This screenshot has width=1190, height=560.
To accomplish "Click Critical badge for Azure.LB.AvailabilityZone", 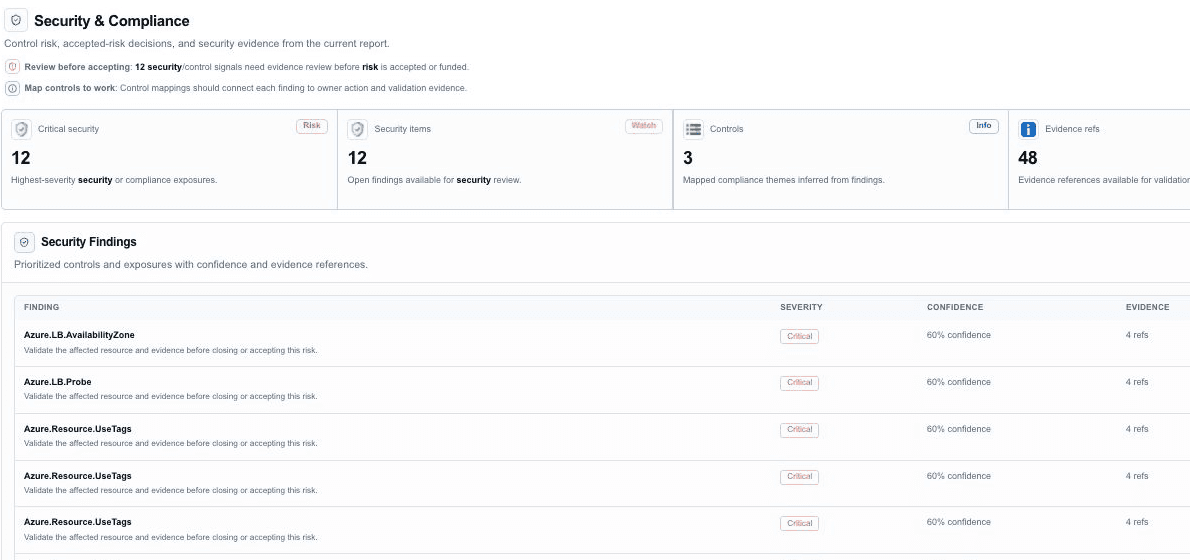I will point(799,336).
